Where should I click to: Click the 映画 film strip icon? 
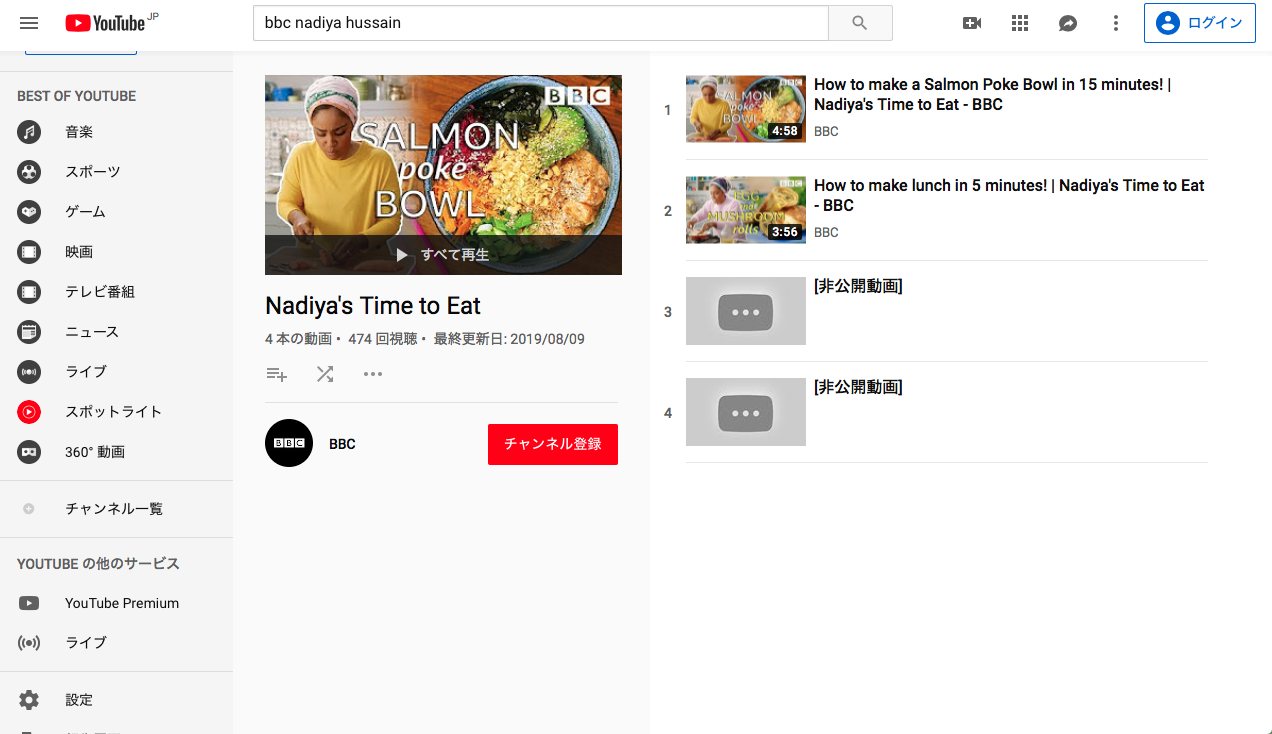(x=29, y=252)
